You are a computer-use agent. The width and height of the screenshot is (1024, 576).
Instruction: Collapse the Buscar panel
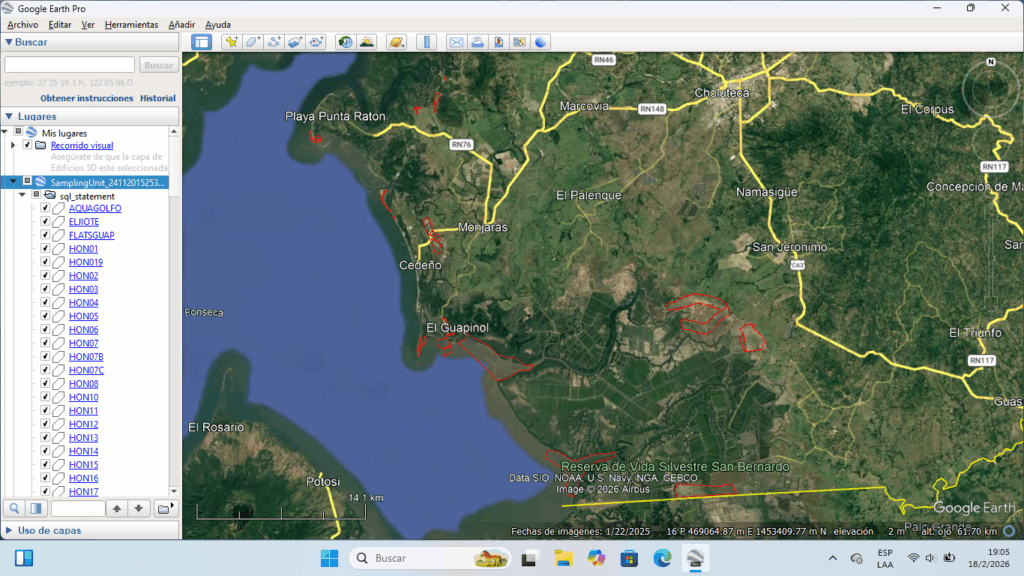tap(9, 42)
